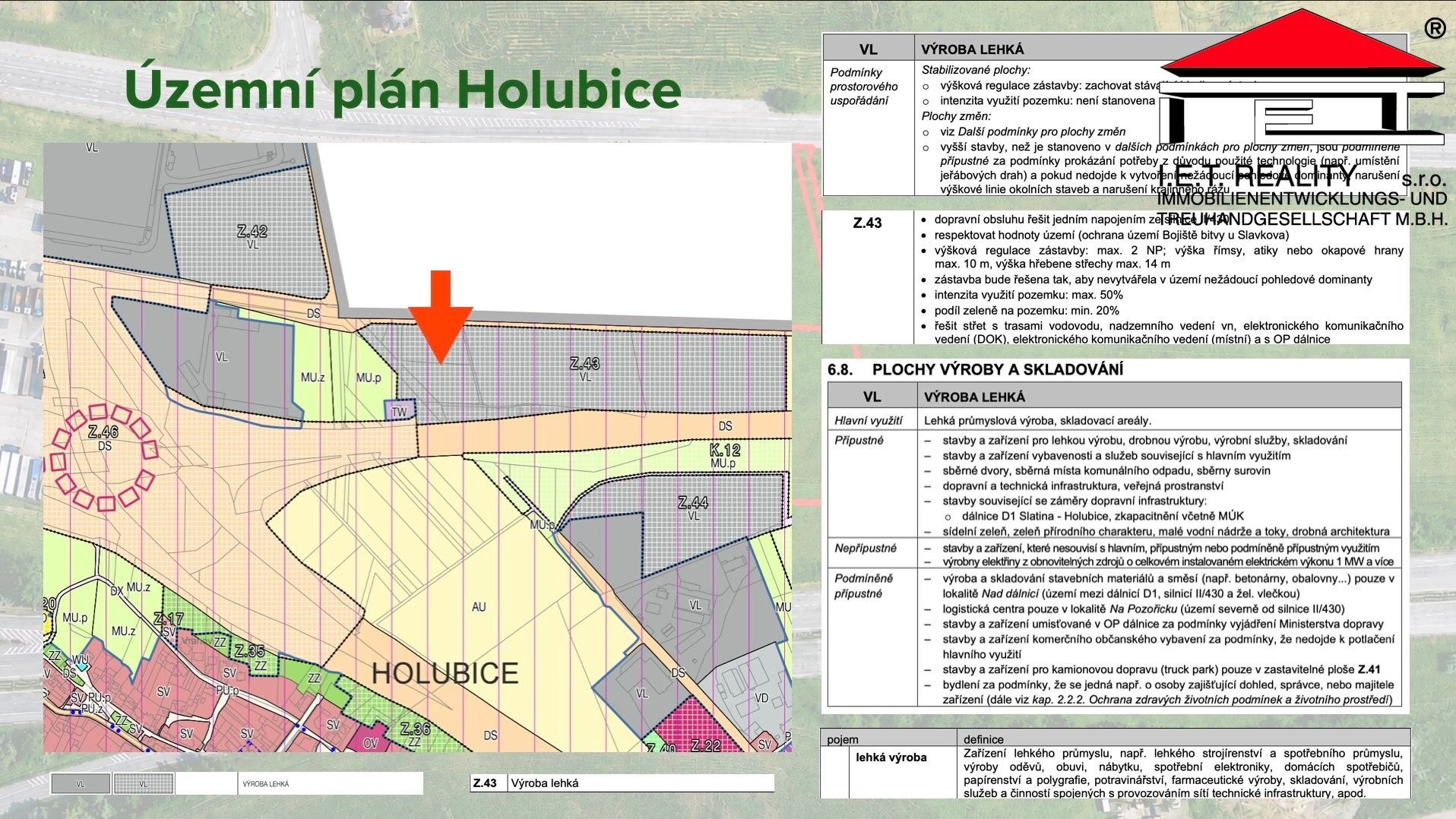Click the 'Lehká průmyslová výroba, skladovací areály.' text
The width and height of the screenshot is (1456, 819).
[1037, 420]
